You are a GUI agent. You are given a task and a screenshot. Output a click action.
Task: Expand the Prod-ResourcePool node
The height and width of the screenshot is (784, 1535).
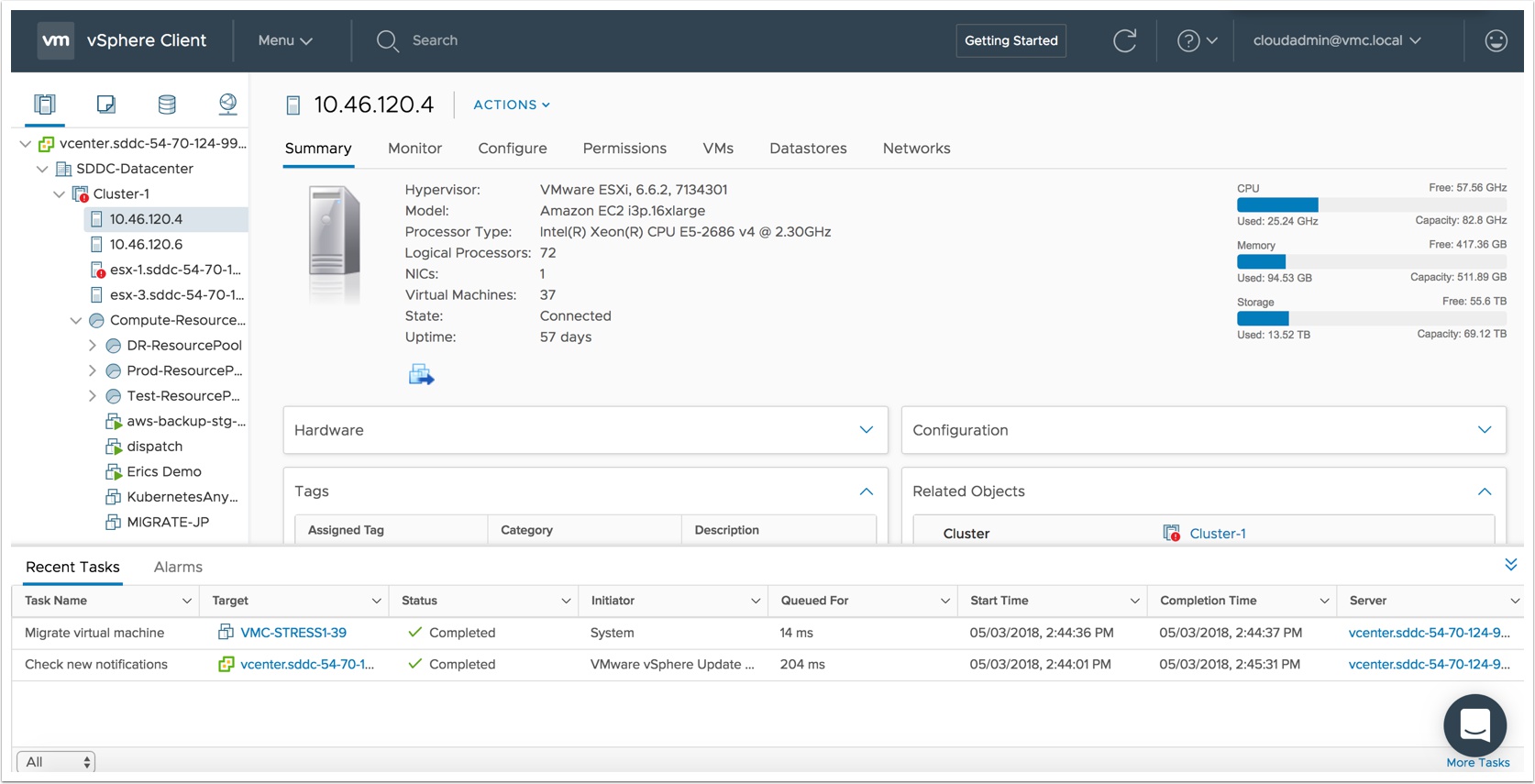coord(93,370)
